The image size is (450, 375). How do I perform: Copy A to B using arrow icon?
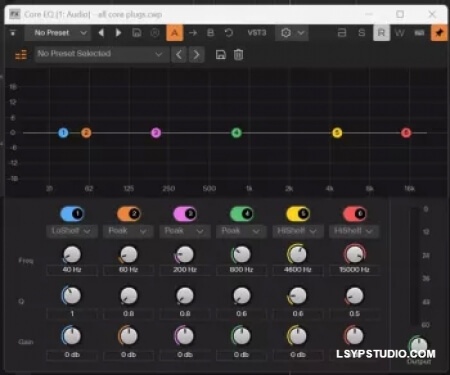click(x=193, y=33)
